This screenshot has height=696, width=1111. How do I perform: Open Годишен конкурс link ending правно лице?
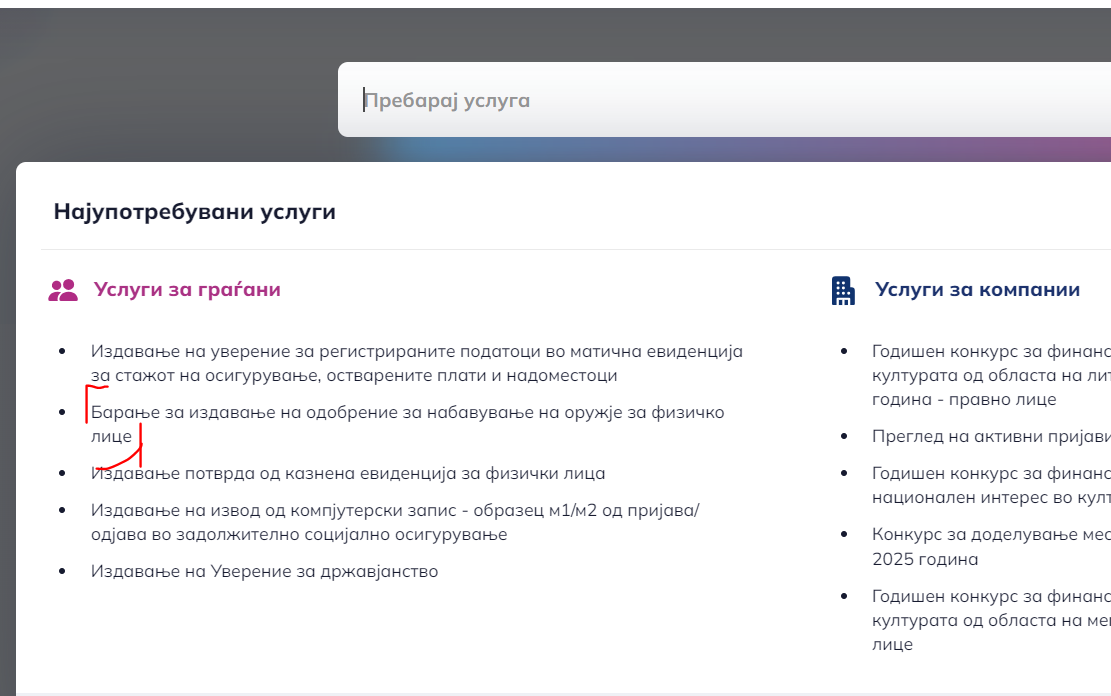click(991, 376)
